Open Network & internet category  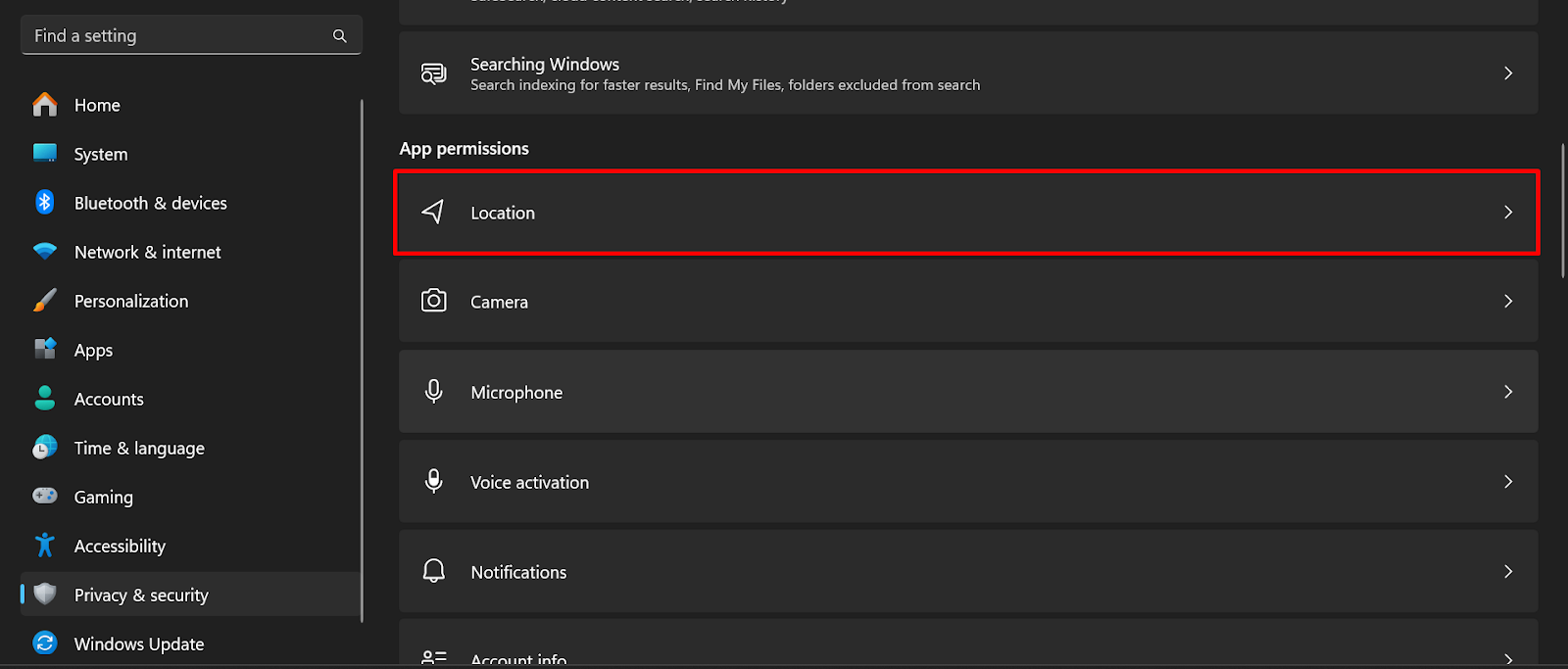(191, 252)
